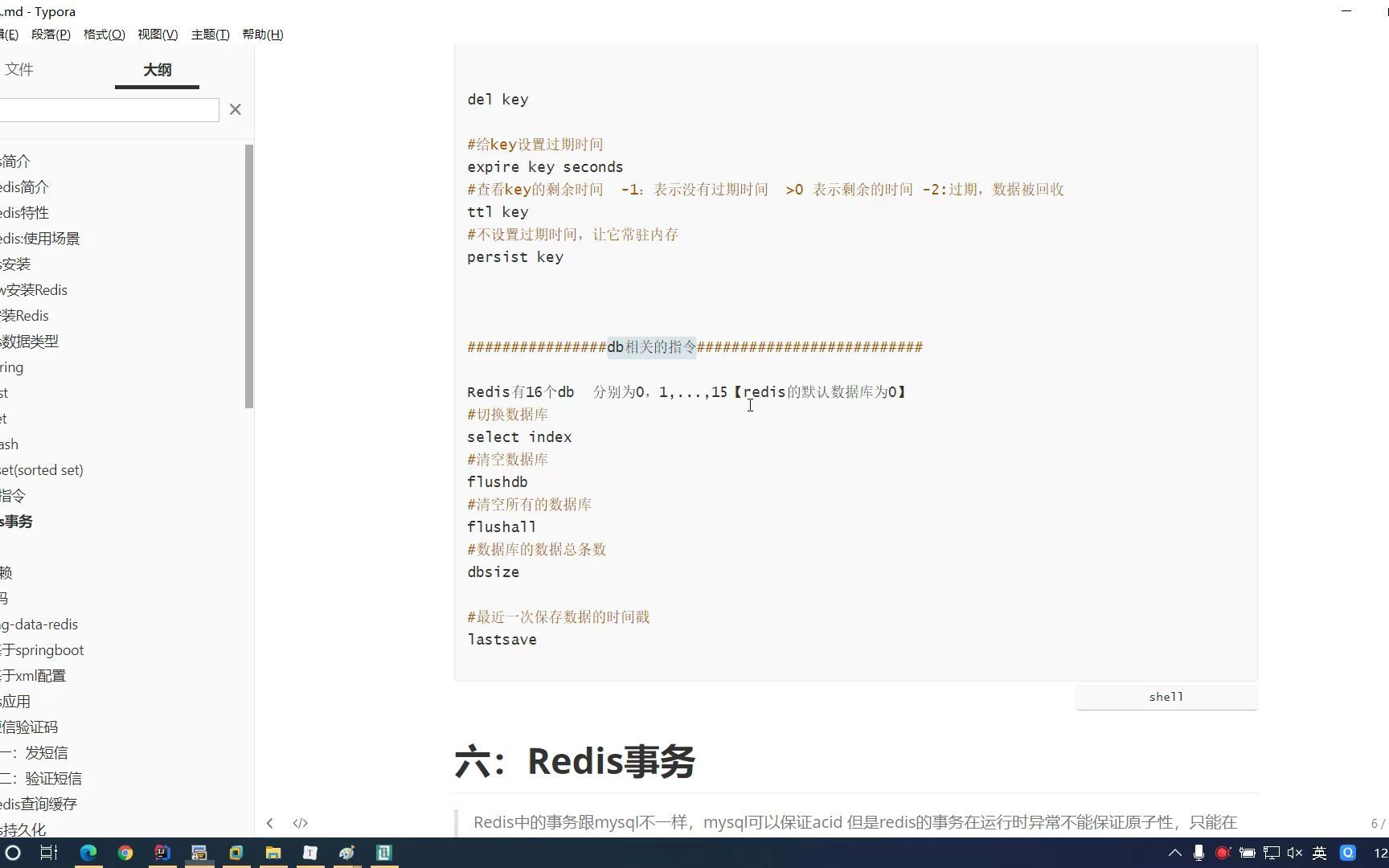Switch to the 文件 sidebar tab
This screenshot has width=1389, height=868.
[x=20, y=70]
